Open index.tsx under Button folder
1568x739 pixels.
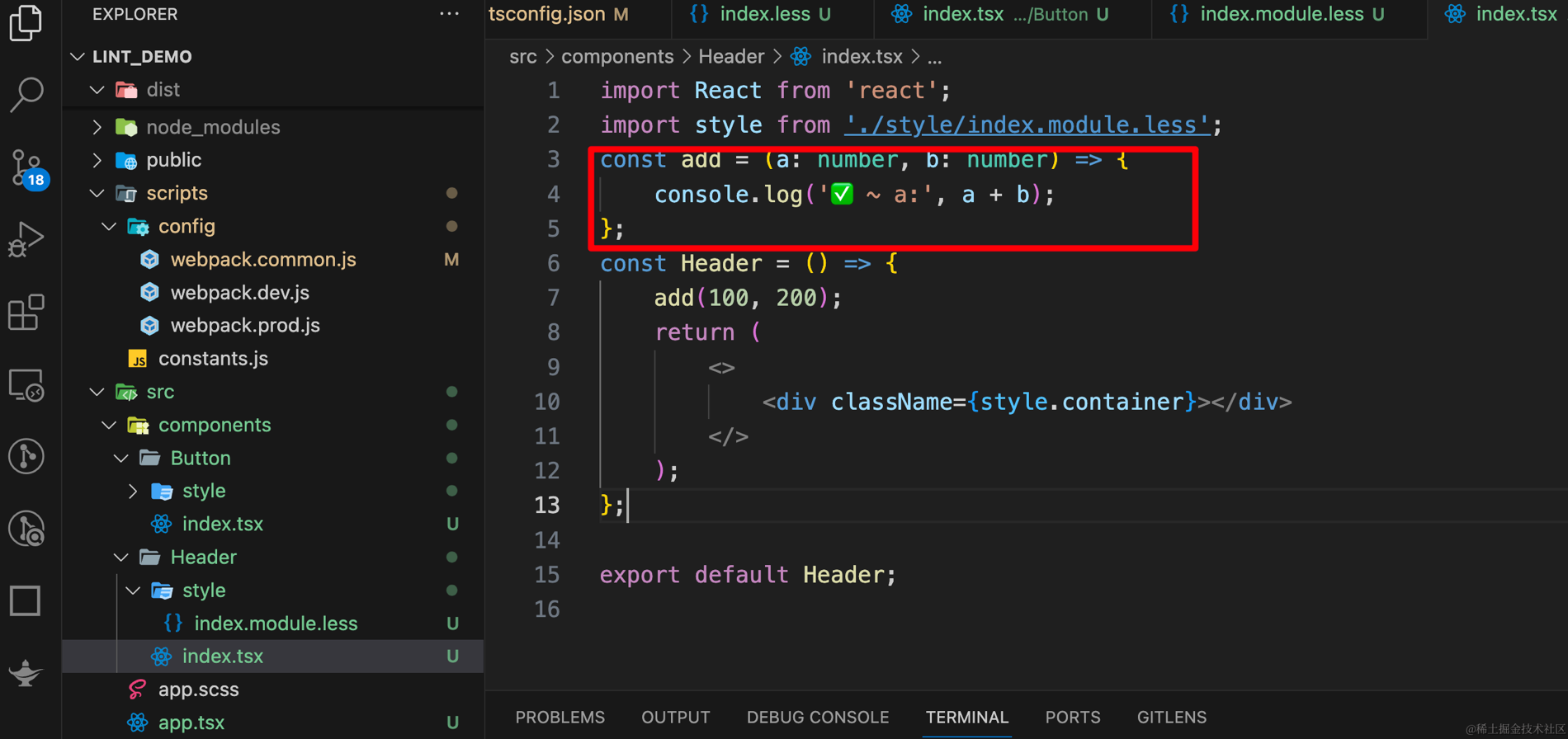pyautogui.click(x=273, y=524)
